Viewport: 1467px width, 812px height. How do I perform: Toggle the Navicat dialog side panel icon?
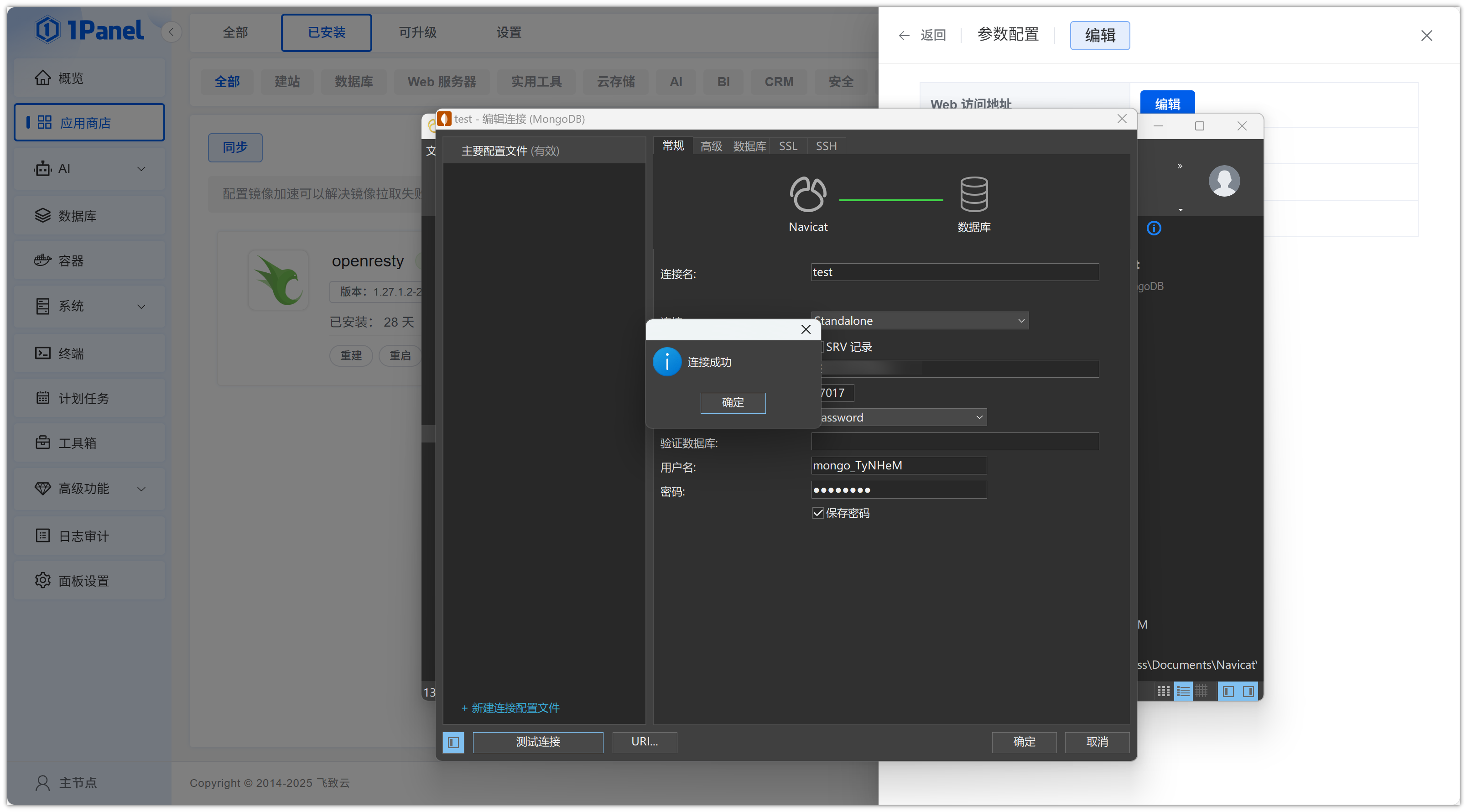(453, 742)
